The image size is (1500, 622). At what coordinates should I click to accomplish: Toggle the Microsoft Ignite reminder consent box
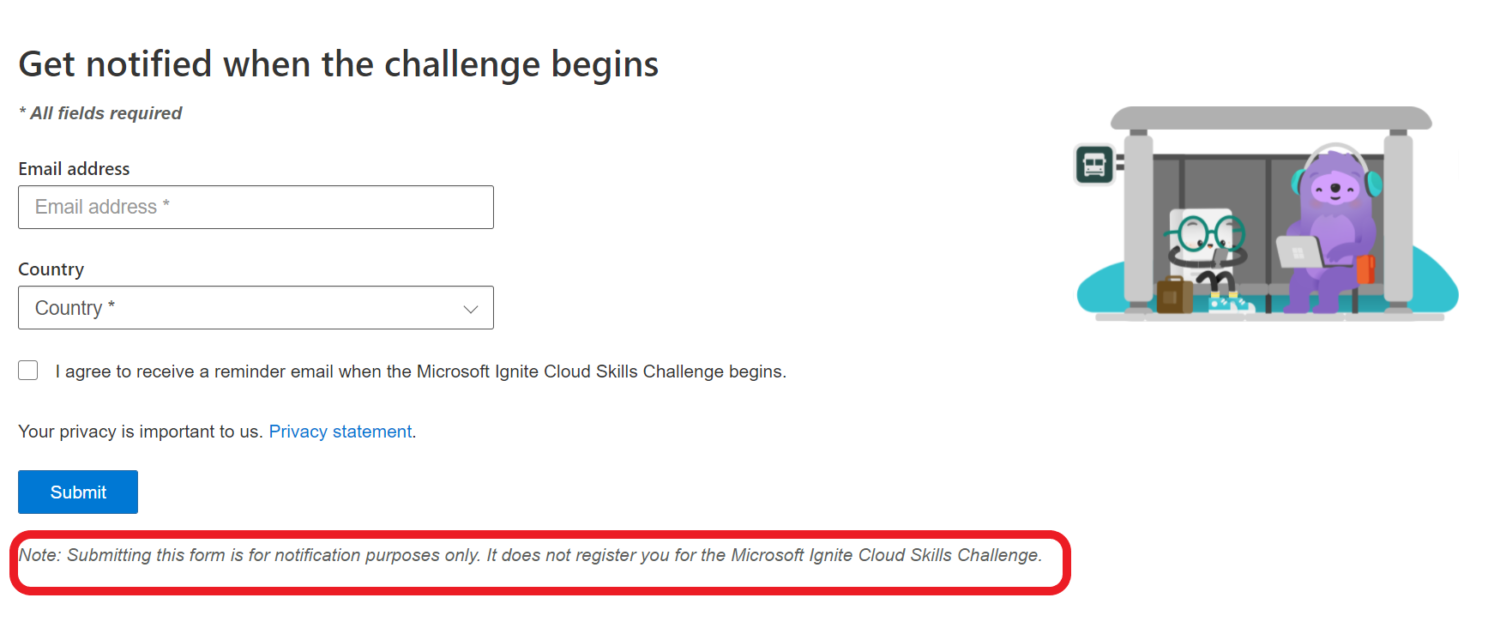pos(27,370)
